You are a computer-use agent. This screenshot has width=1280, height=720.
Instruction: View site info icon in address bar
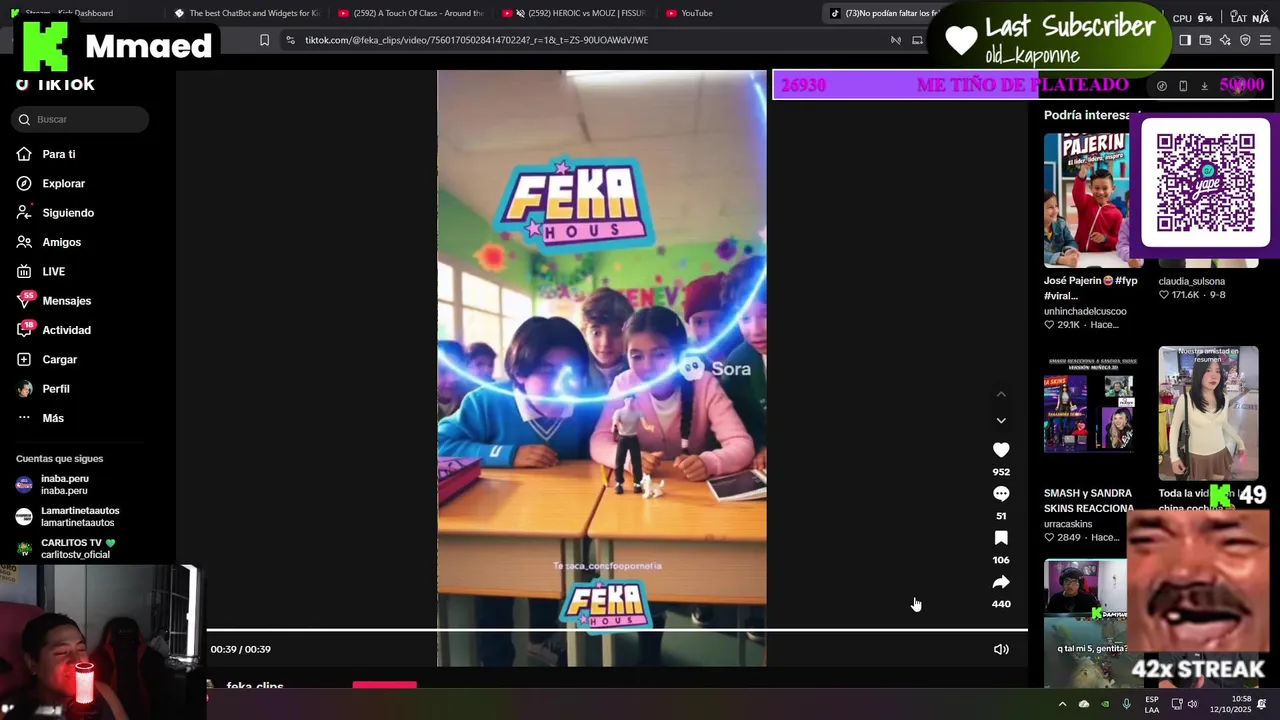(290, 40)
